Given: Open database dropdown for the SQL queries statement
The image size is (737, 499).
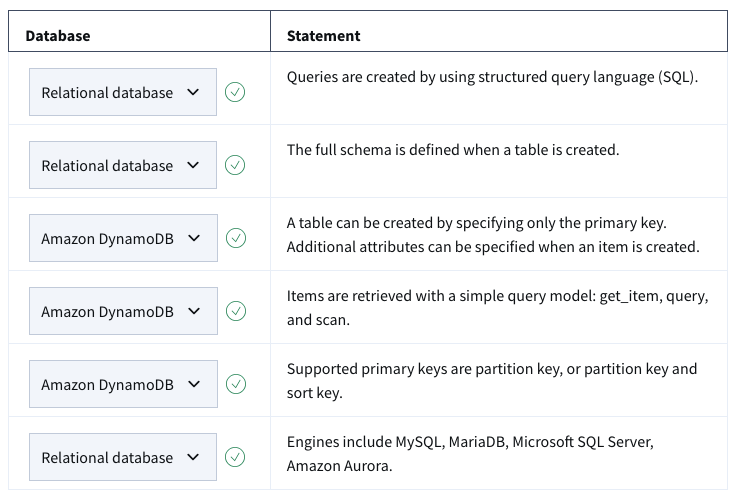Looking at the screenshot, I should [122, 93].
